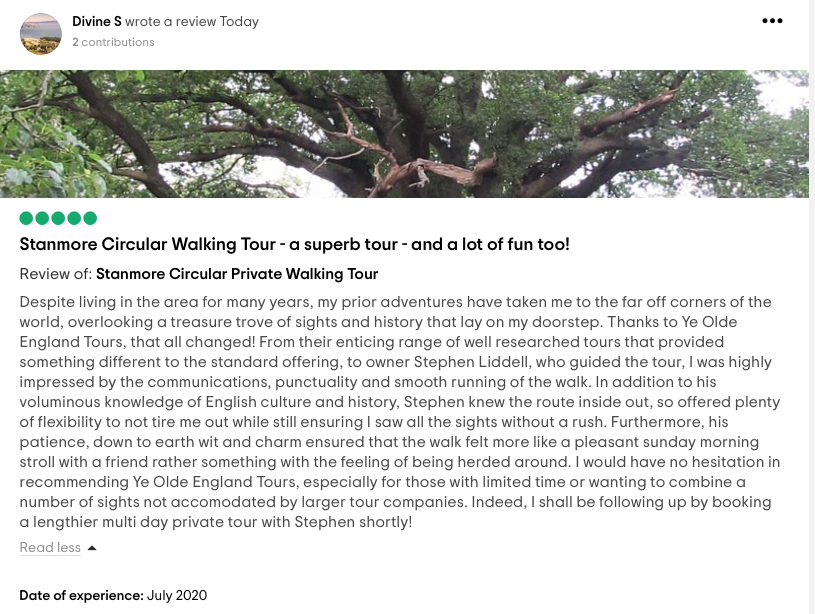Click the fifth green rating bubble
Screen dimensions: 815x614
pyautogui.click(x=90, y=218)
